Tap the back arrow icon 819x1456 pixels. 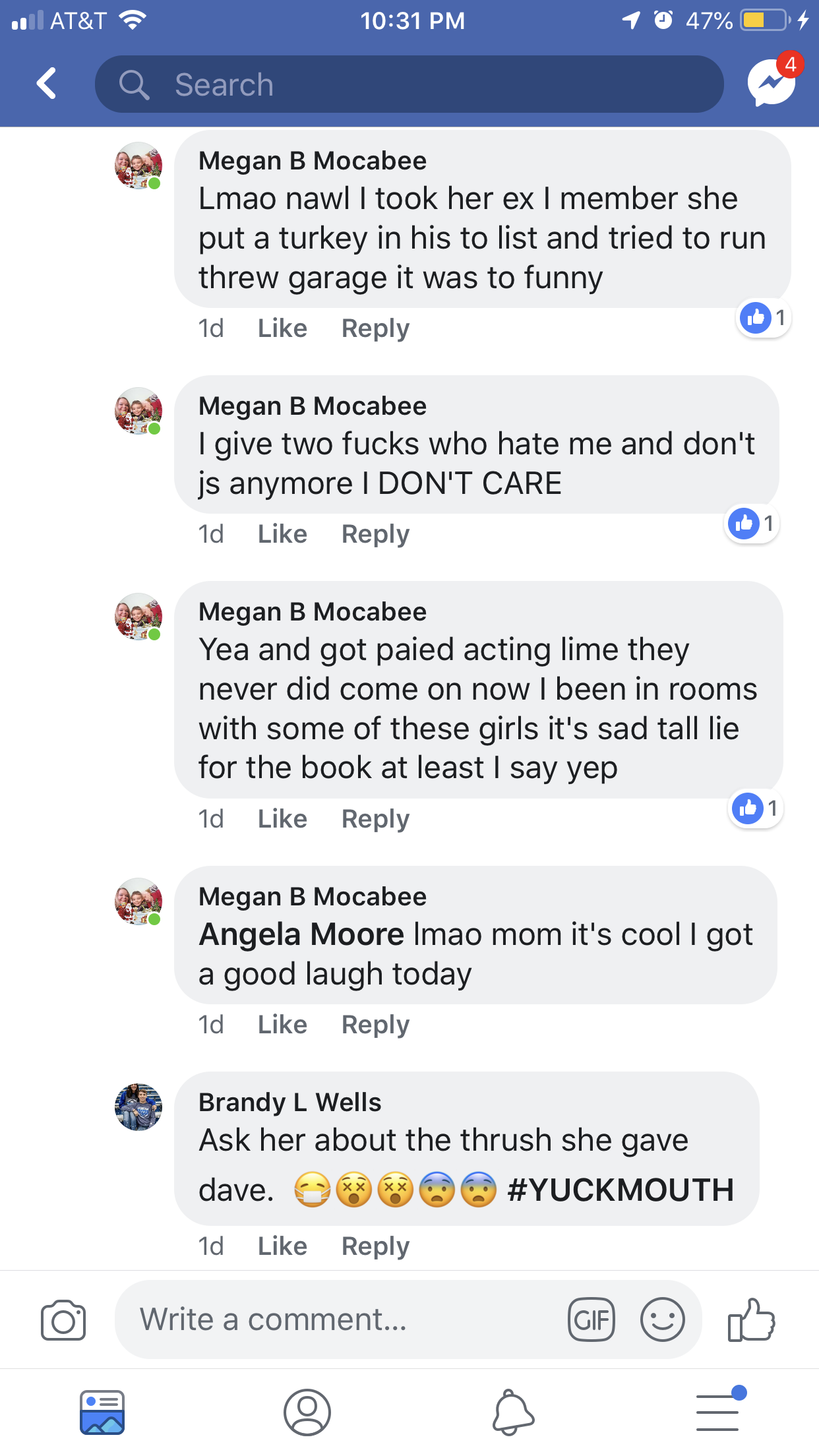pos(47,84)
